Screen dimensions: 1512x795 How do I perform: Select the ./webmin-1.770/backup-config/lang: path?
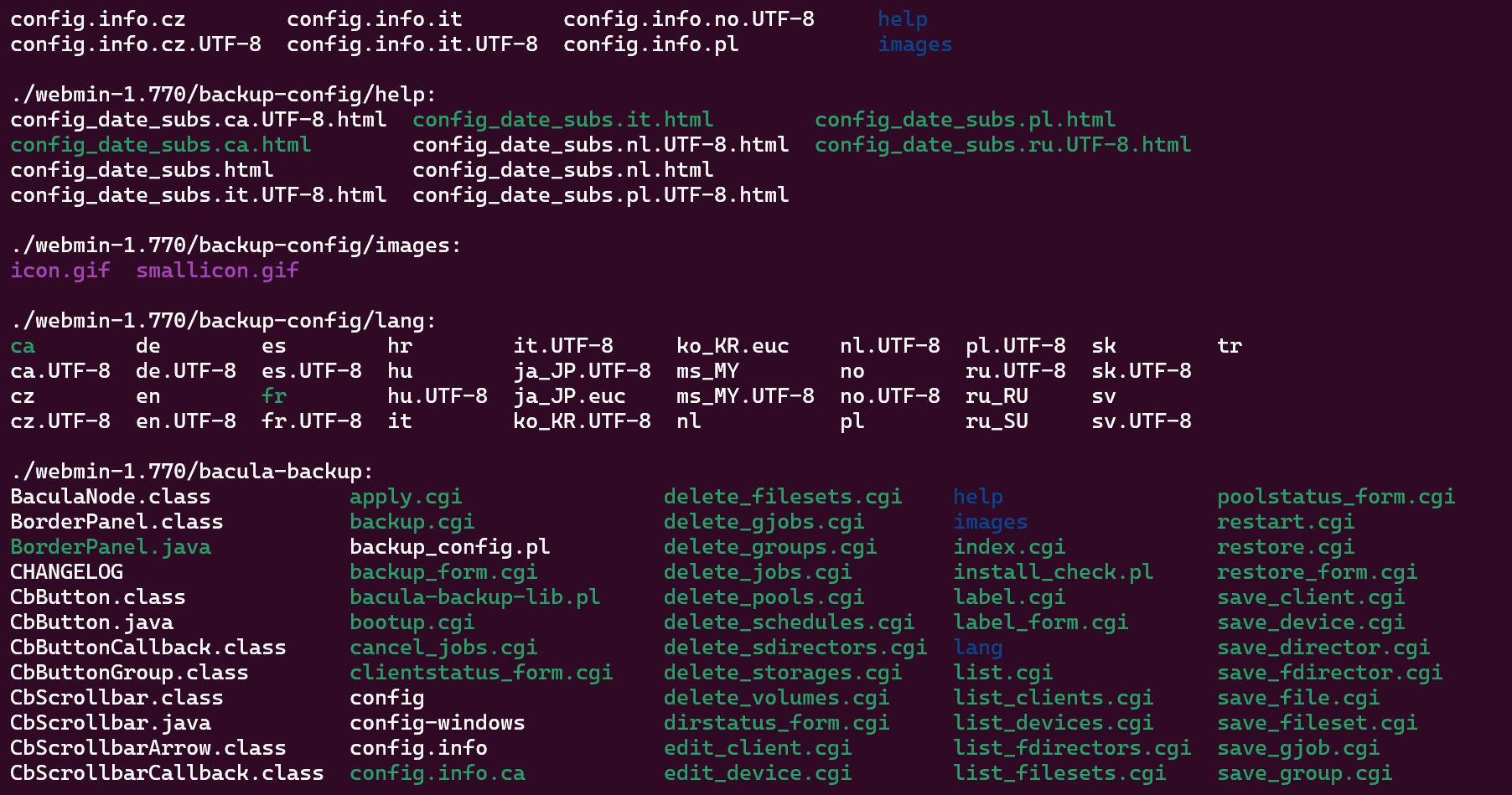coord(224,321)
